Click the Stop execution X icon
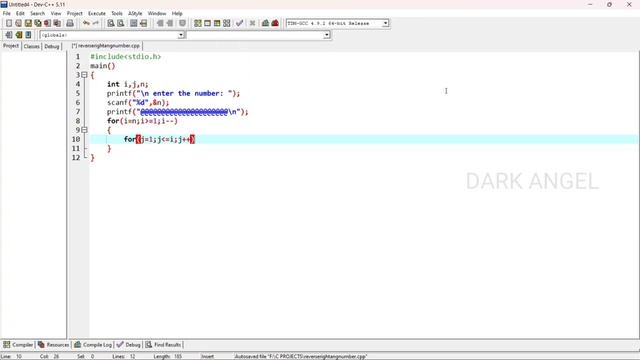Viewport: 640px width, 360px height. pos(252,23)
